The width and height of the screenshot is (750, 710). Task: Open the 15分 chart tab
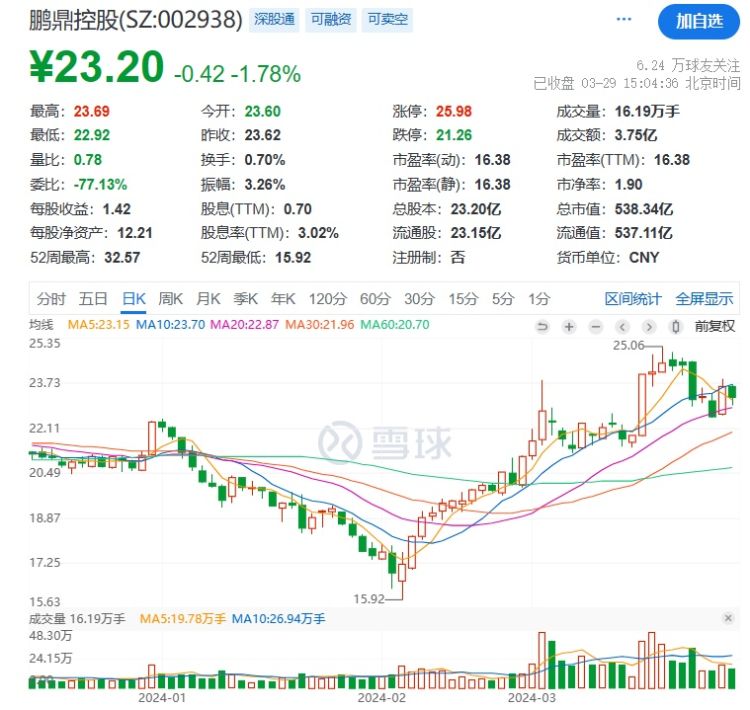coord(463,299)
